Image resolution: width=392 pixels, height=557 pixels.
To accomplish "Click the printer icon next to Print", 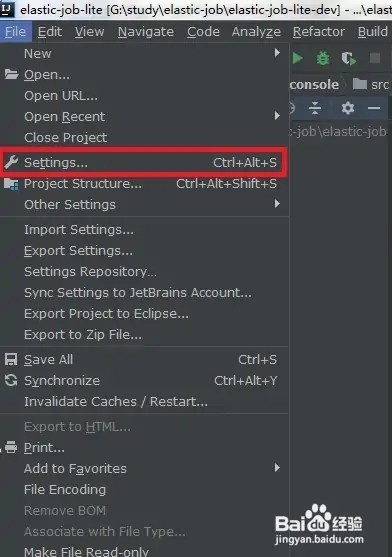I will pyautogui.click(x=11, y=447).
